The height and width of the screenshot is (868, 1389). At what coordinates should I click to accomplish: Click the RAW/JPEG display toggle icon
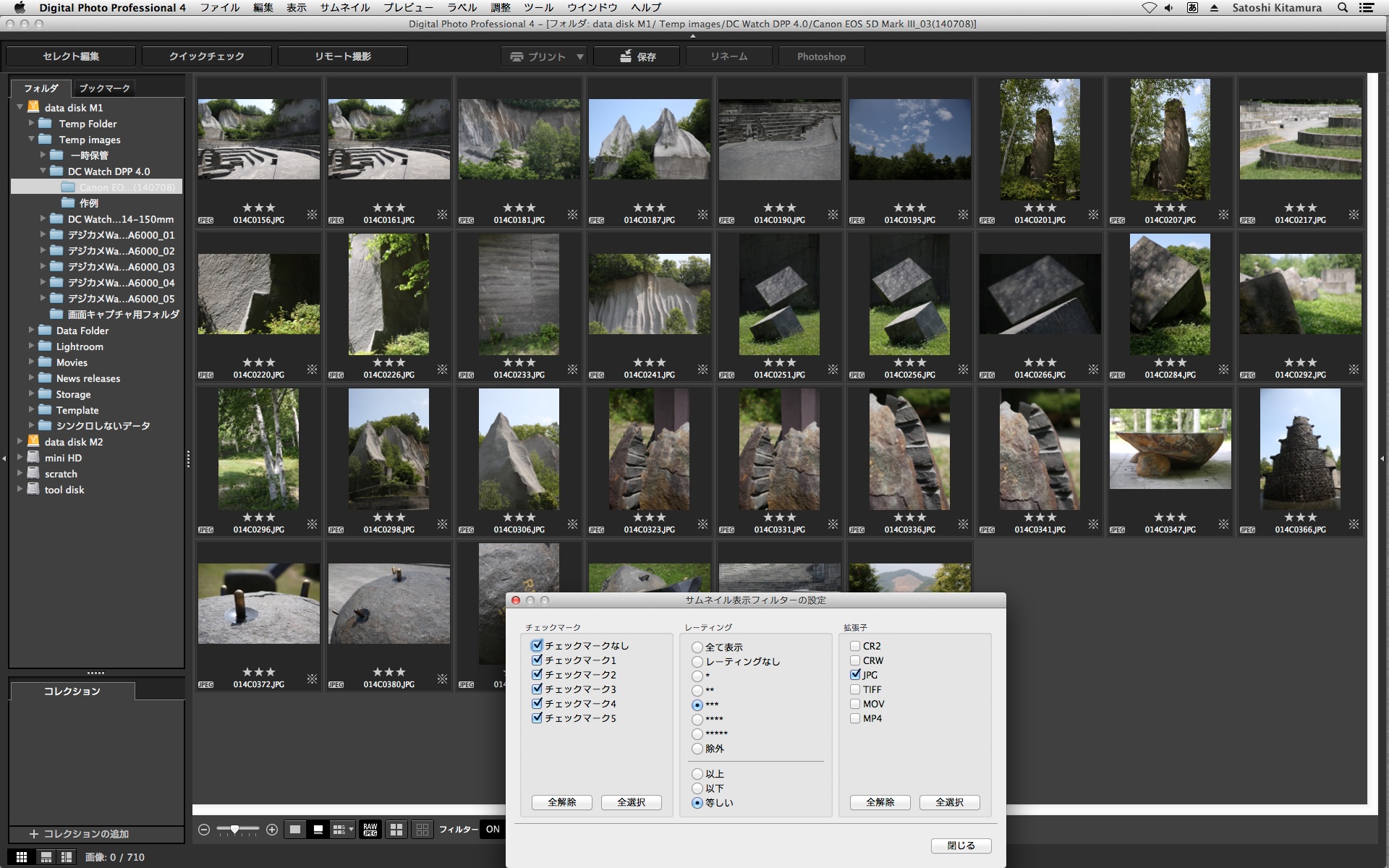click(x=370, y=830)
